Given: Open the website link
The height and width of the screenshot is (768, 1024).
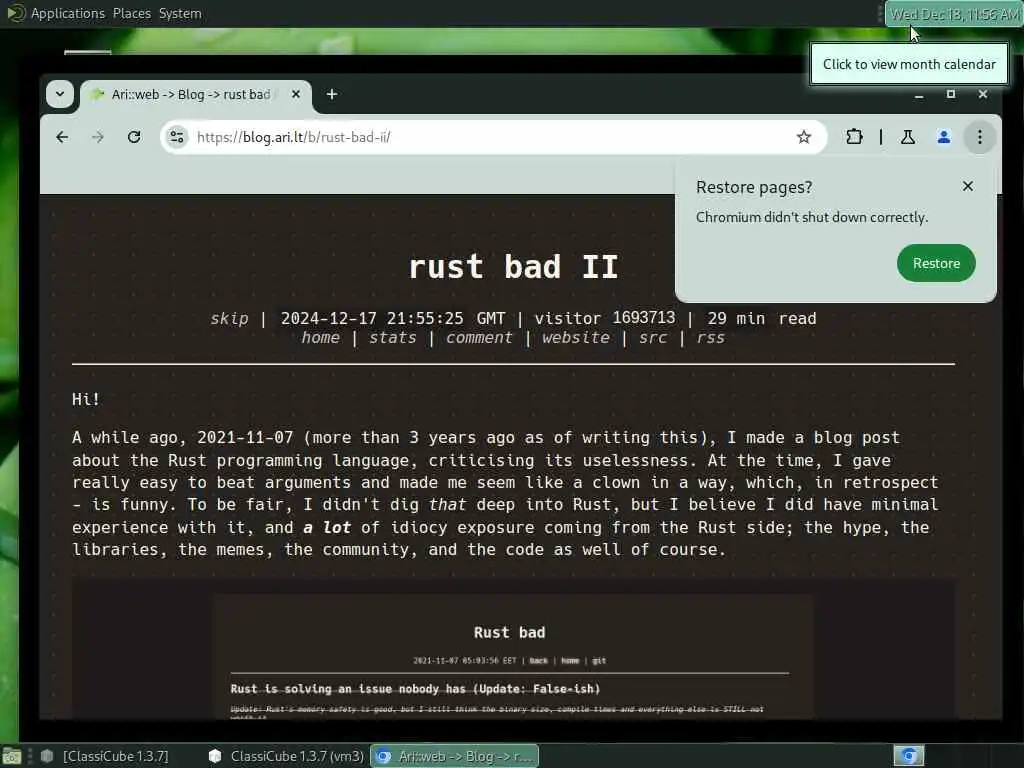Looking at the screenshot, I should click(575, 338).
